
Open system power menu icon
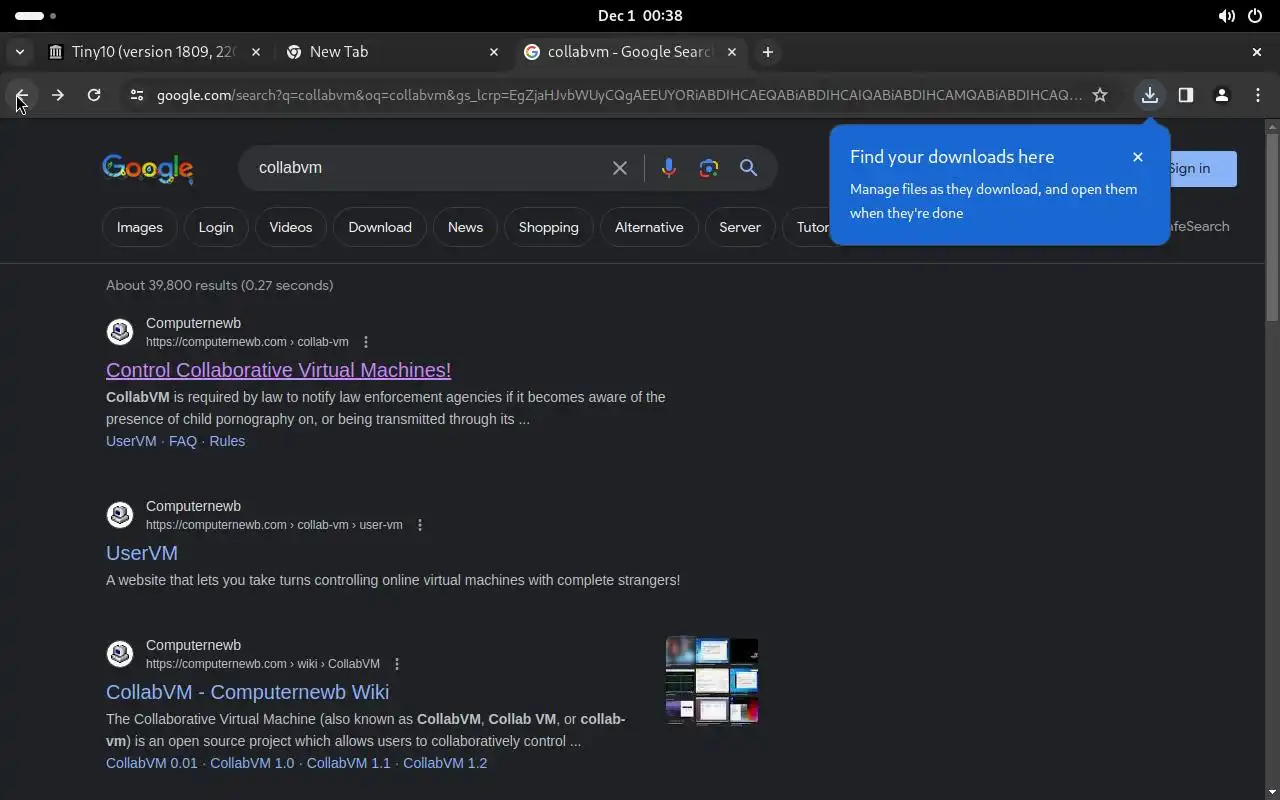point(1255,16)
